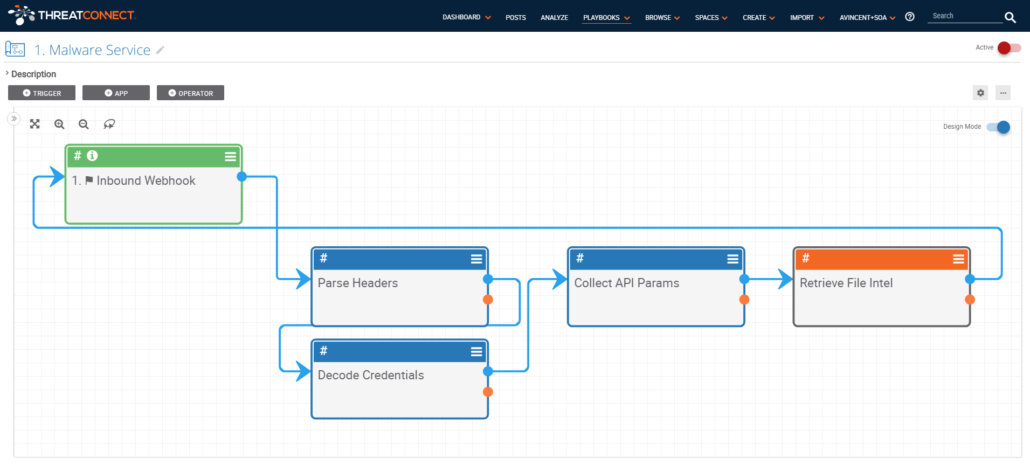Open the ellipsis more options button
Screen dimensions: 1030x465
(1002, 93)
